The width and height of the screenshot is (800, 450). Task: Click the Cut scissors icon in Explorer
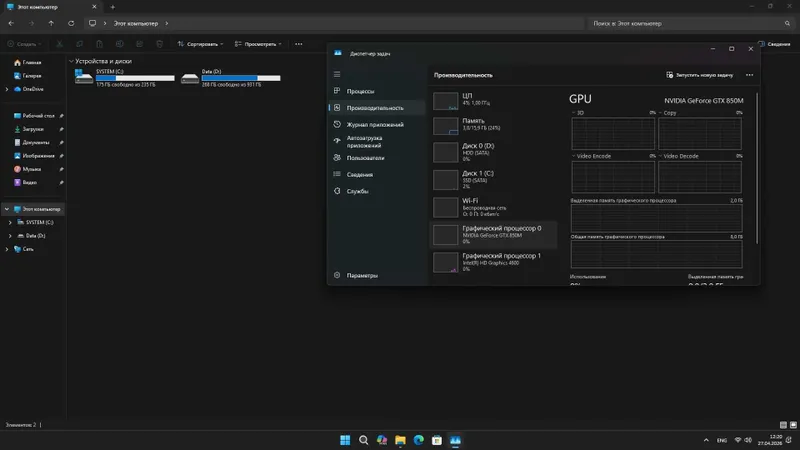[60, 44]
